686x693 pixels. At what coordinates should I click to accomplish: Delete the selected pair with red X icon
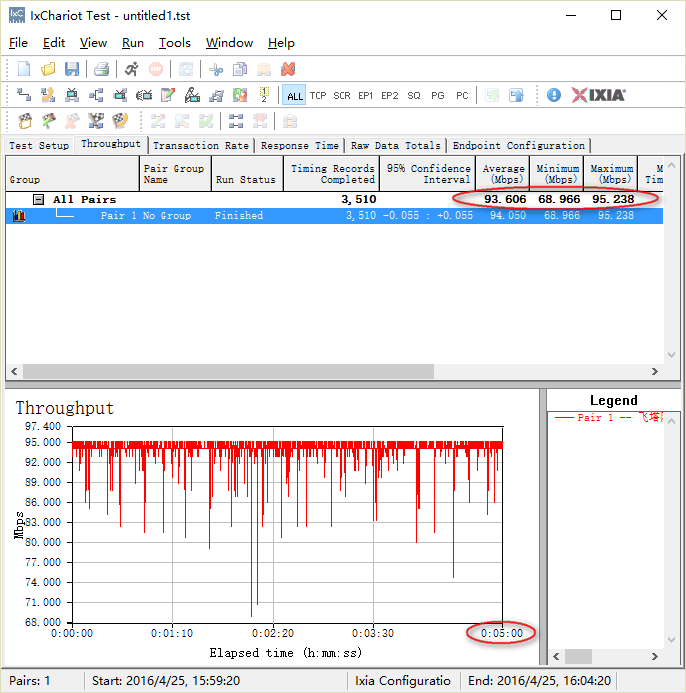pyautogui.click(x=288, y=69)
